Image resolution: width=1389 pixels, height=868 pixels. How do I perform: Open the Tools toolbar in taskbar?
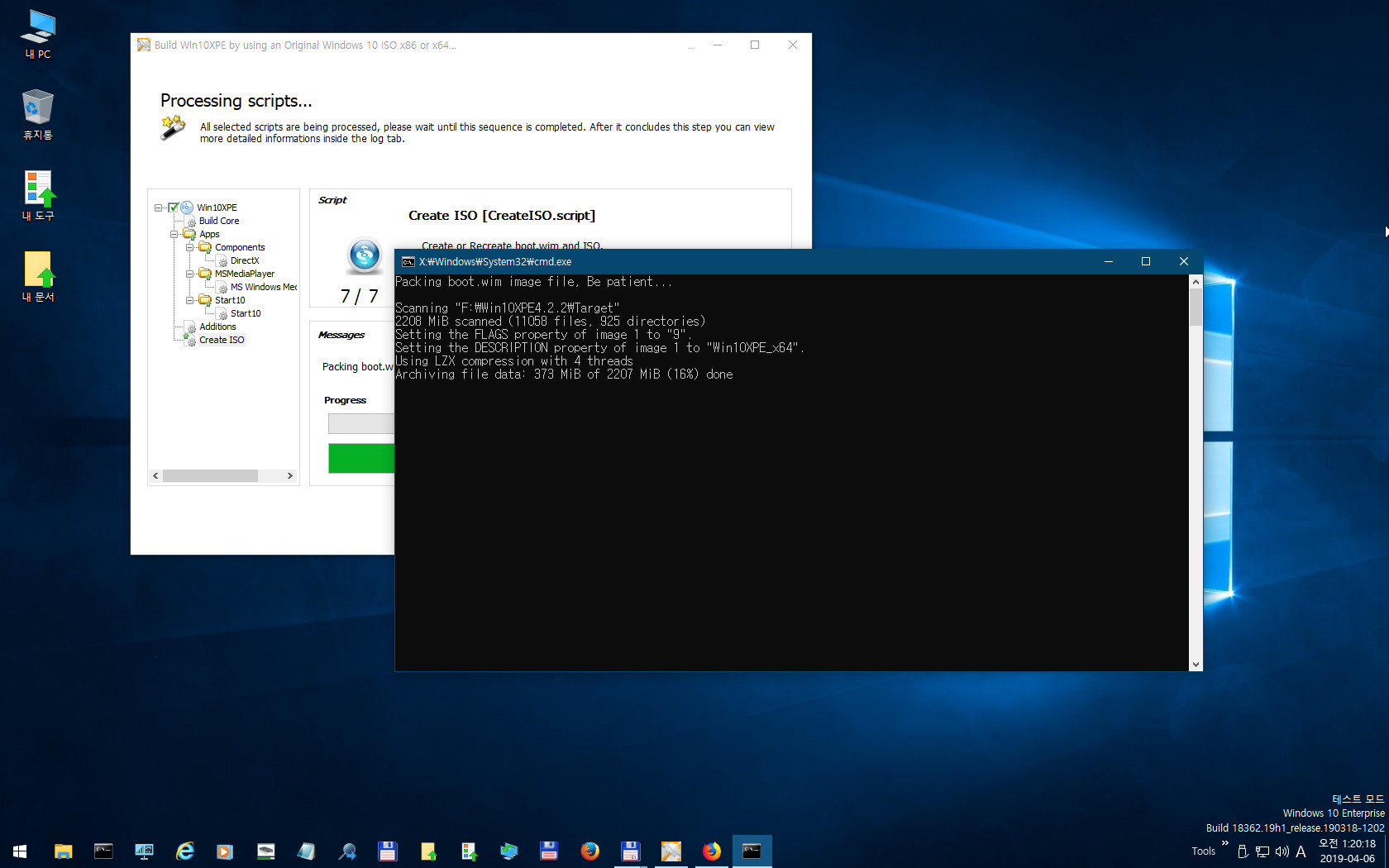[x=1204, y=851]
